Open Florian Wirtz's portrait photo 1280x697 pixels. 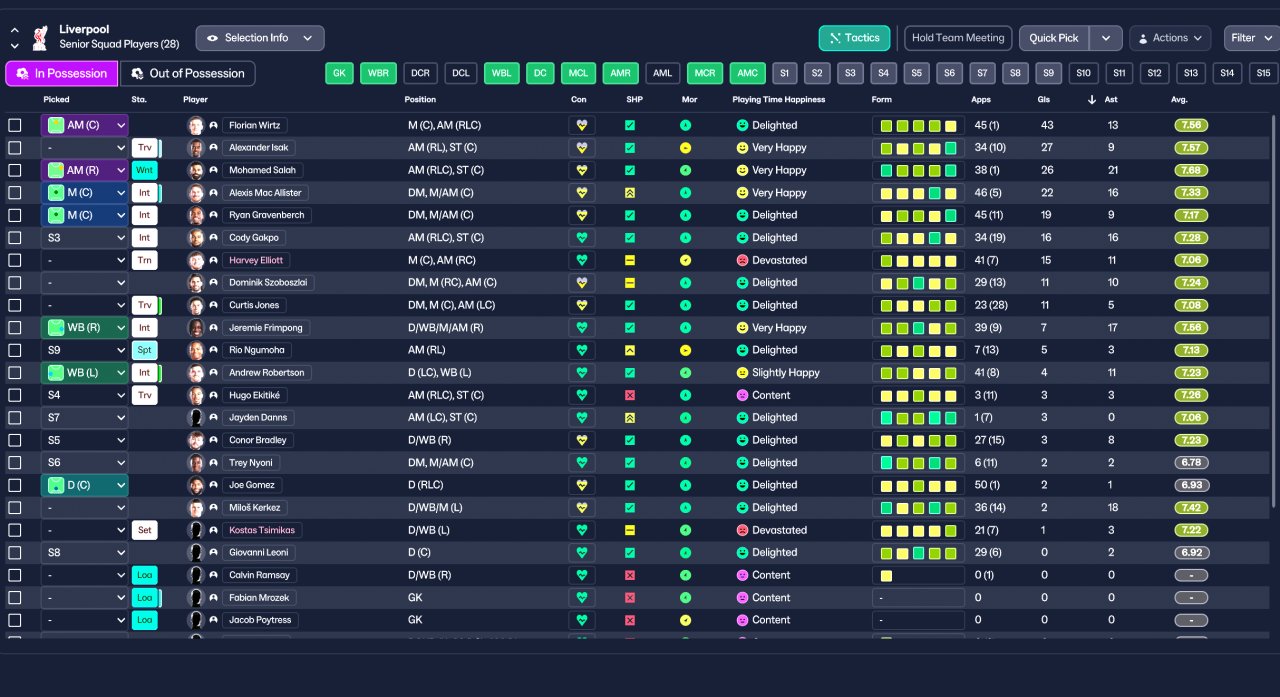coord(196,126)
